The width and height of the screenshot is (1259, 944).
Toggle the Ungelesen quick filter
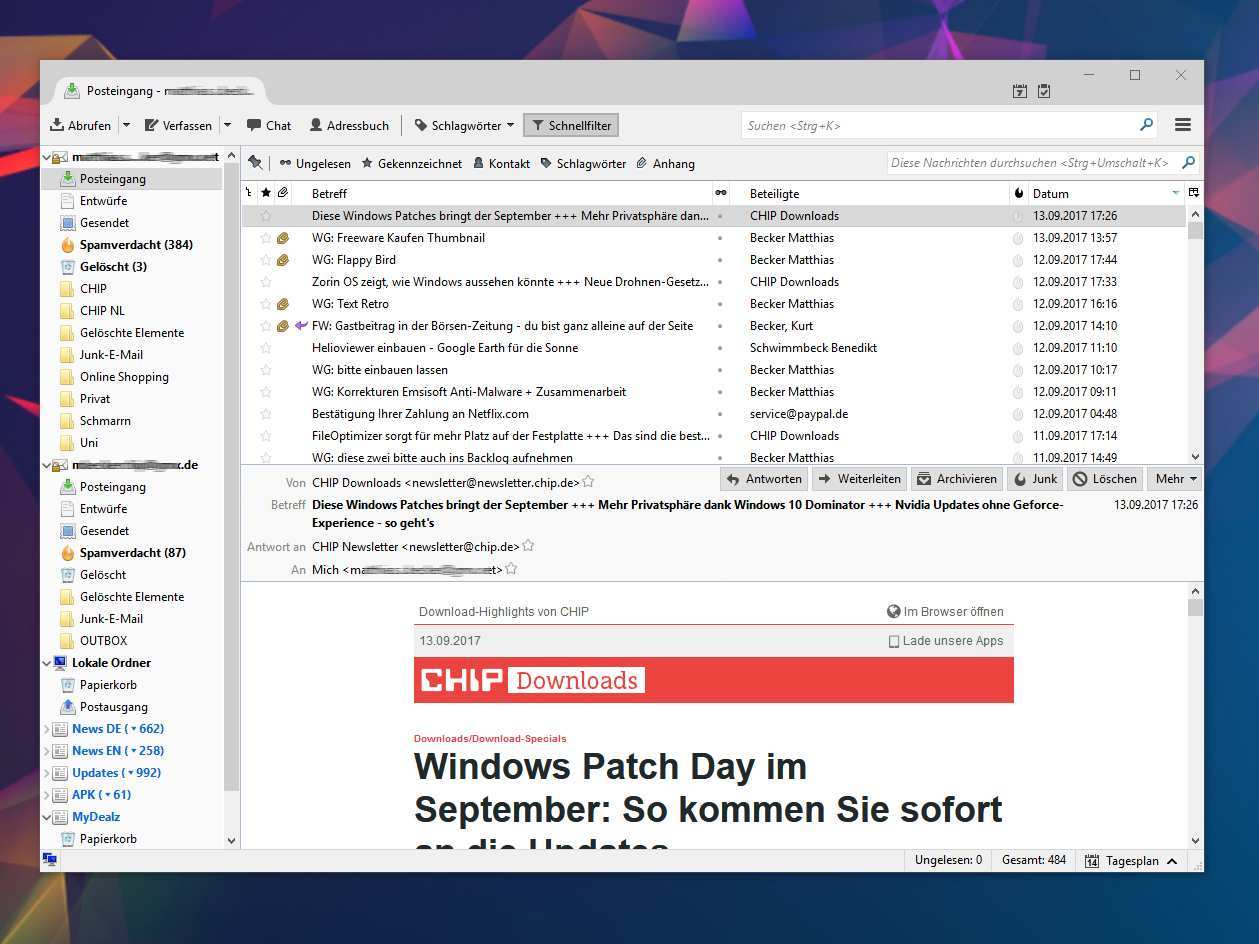(x=315, y=163)
